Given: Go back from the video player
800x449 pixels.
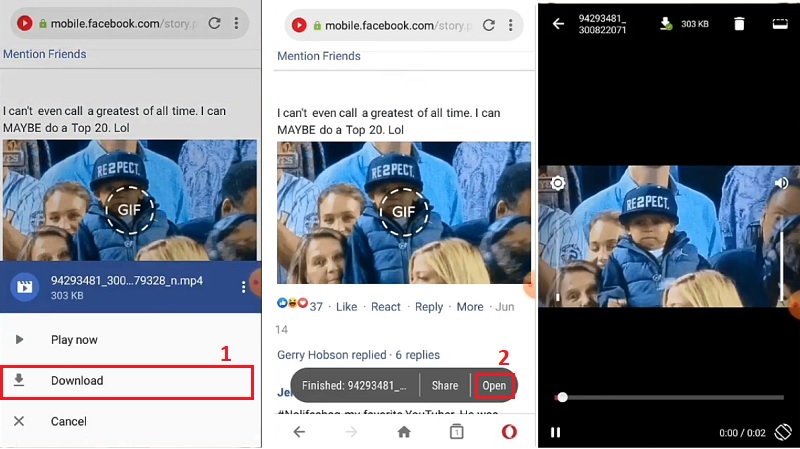Looking at the screenshot, I should [559, 24].
